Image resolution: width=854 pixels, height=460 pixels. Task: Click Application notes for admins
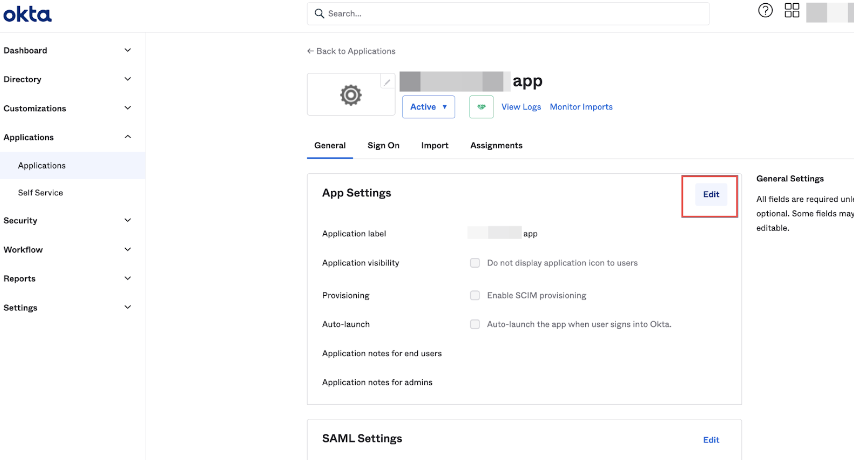click(x=377, y=382)
